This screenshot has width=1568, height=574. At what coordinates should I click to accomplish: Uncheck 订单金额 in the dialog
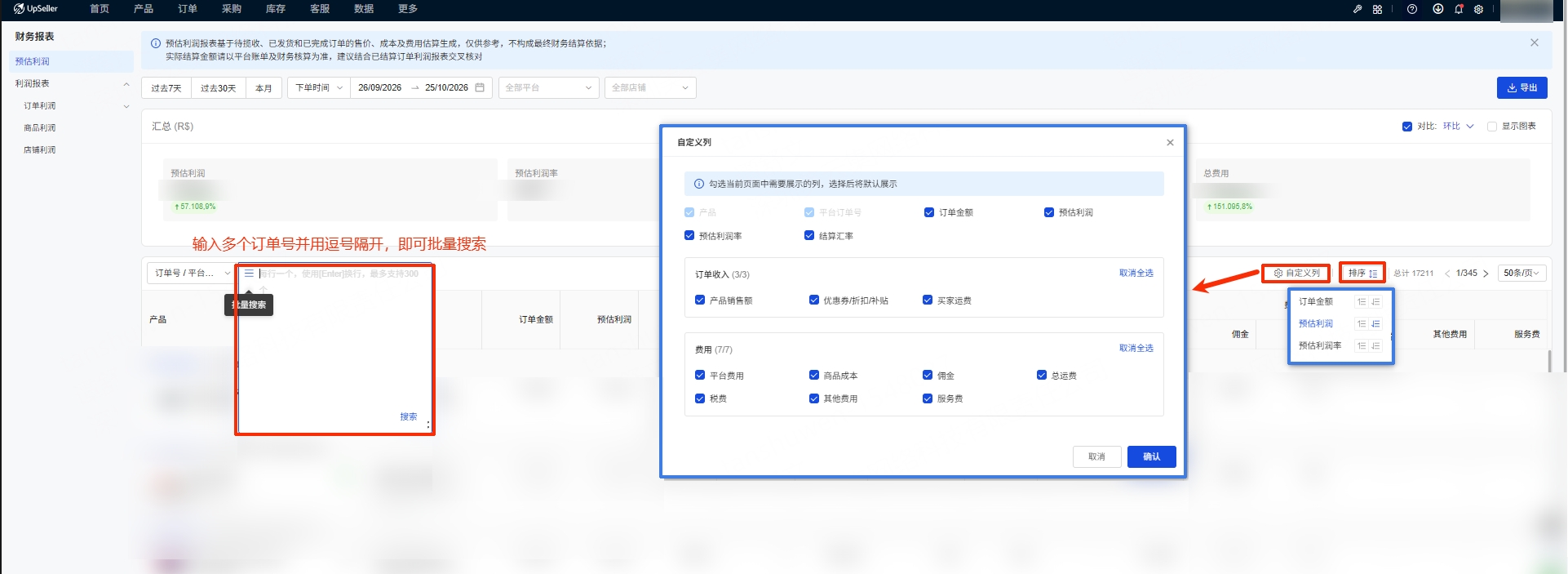tap(929, 212)
